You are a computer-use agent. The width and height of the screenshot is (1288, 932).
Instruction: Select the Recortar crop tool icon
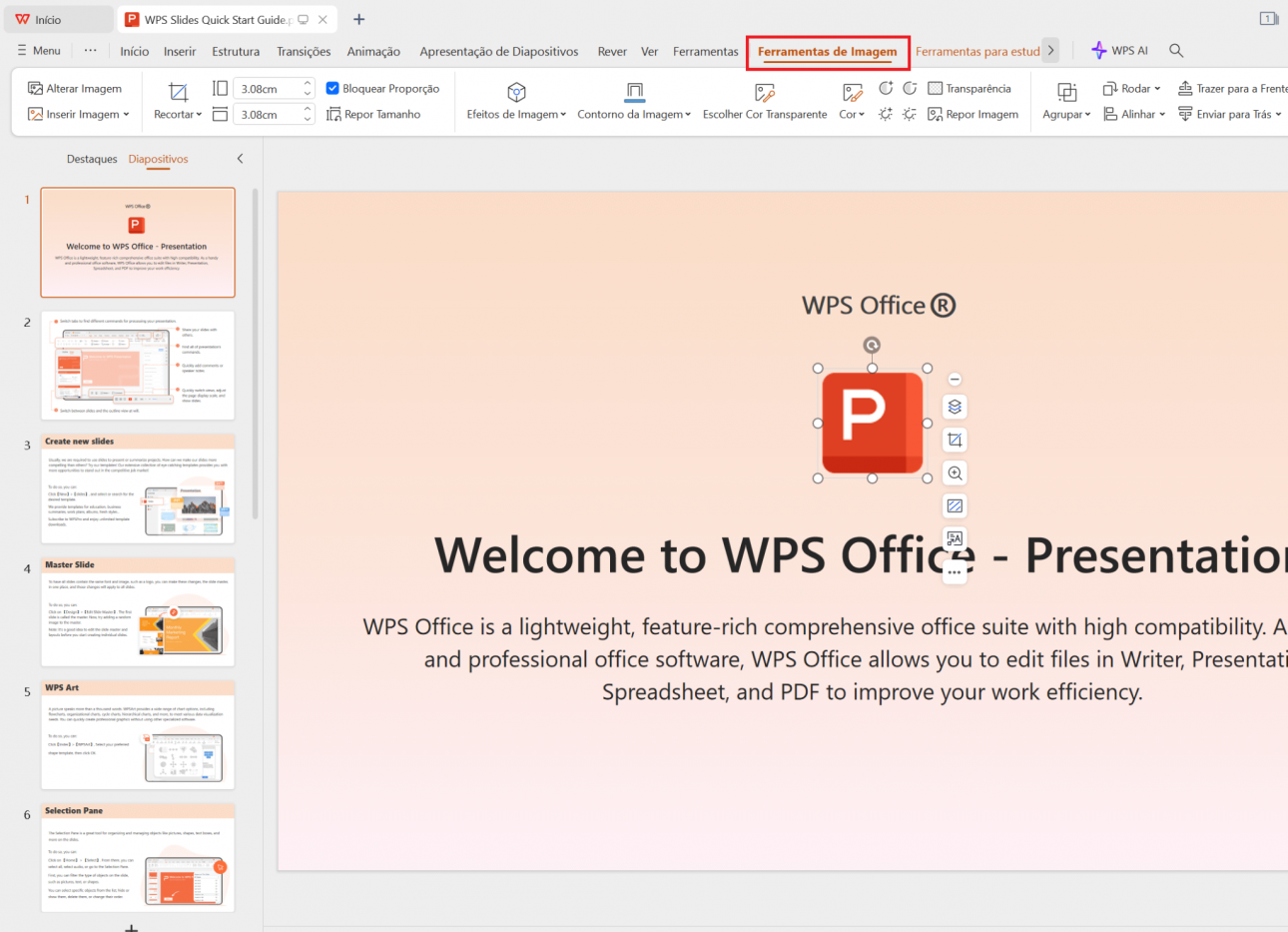coord(178,92)
